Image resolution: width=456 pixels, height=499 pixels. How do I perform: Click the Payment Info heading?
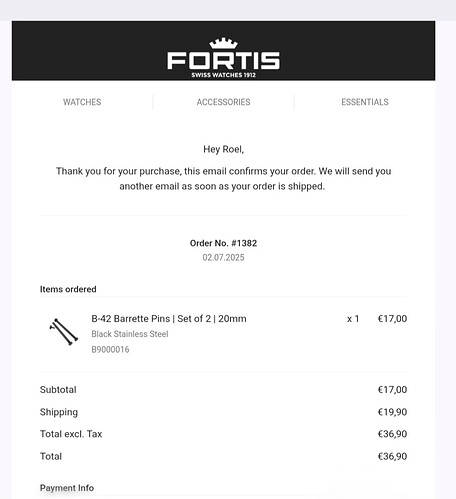coord(67,488)
